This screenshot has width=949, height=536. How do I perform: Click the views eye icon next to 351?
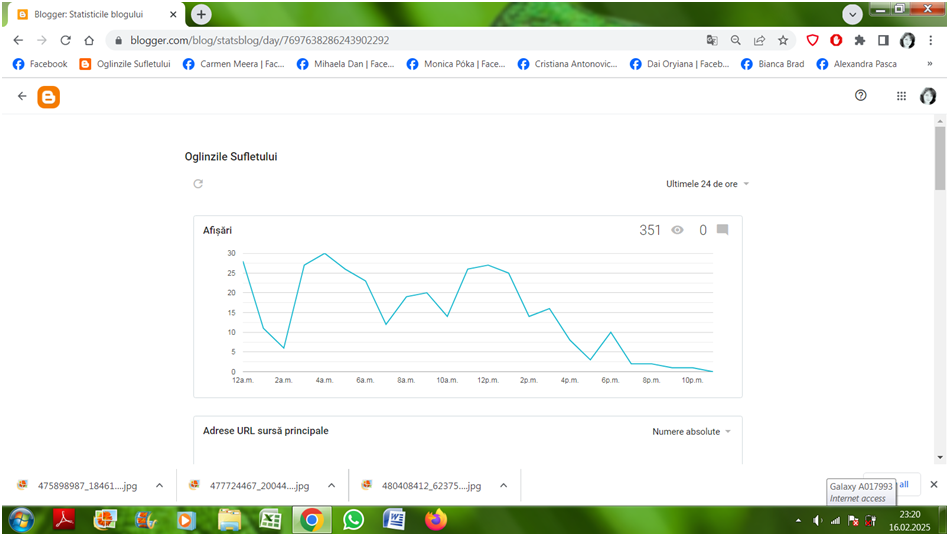pyautogui.click(x=677, y=230)
